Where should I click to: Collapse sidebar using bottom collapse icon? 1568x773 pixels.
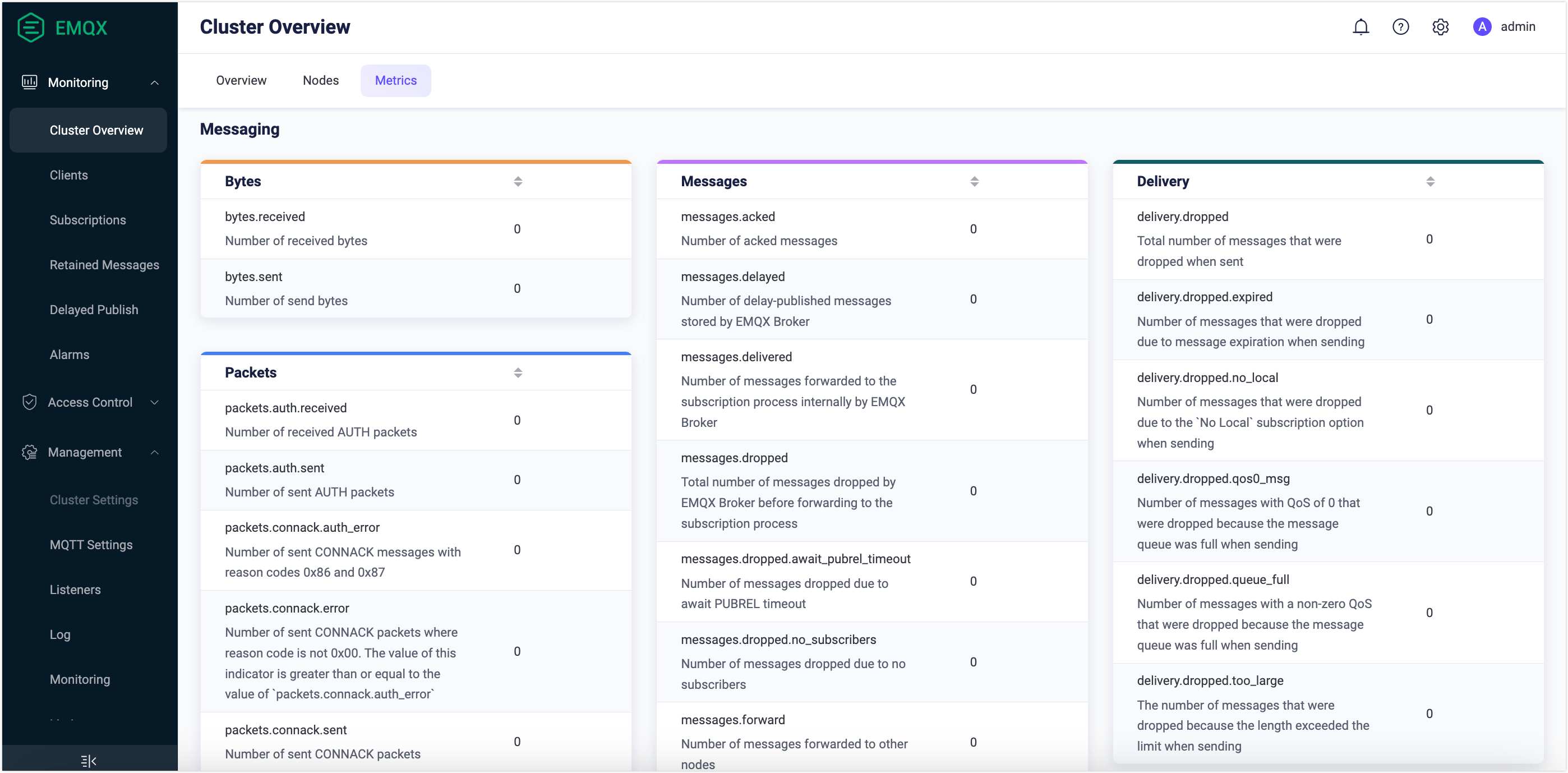click(89, 761)
